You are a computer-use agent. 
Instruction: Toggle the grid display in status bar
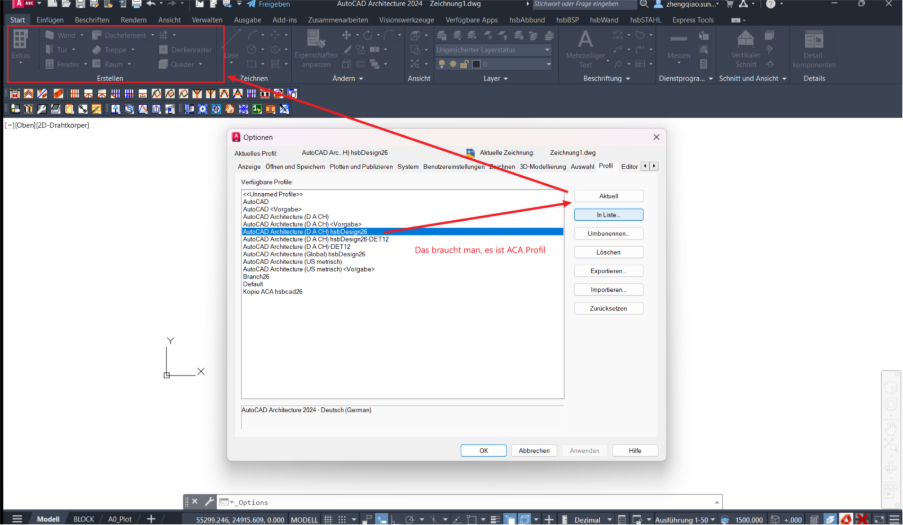(x=328, y=519)
